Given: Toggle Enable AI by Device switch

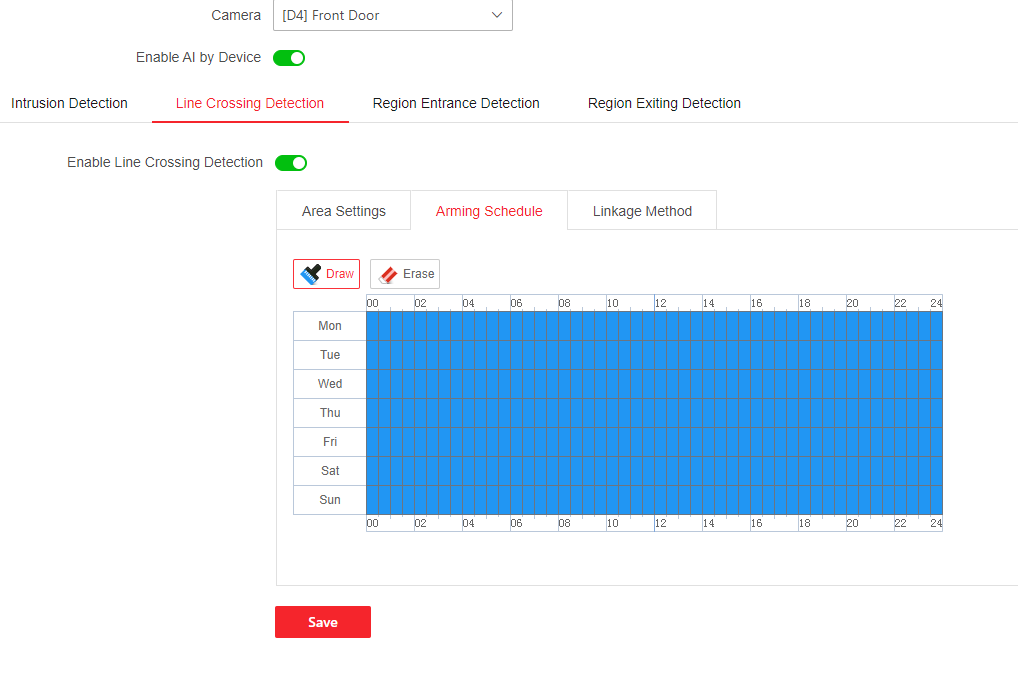Looking at the screenshot, I should click(289, 58).
